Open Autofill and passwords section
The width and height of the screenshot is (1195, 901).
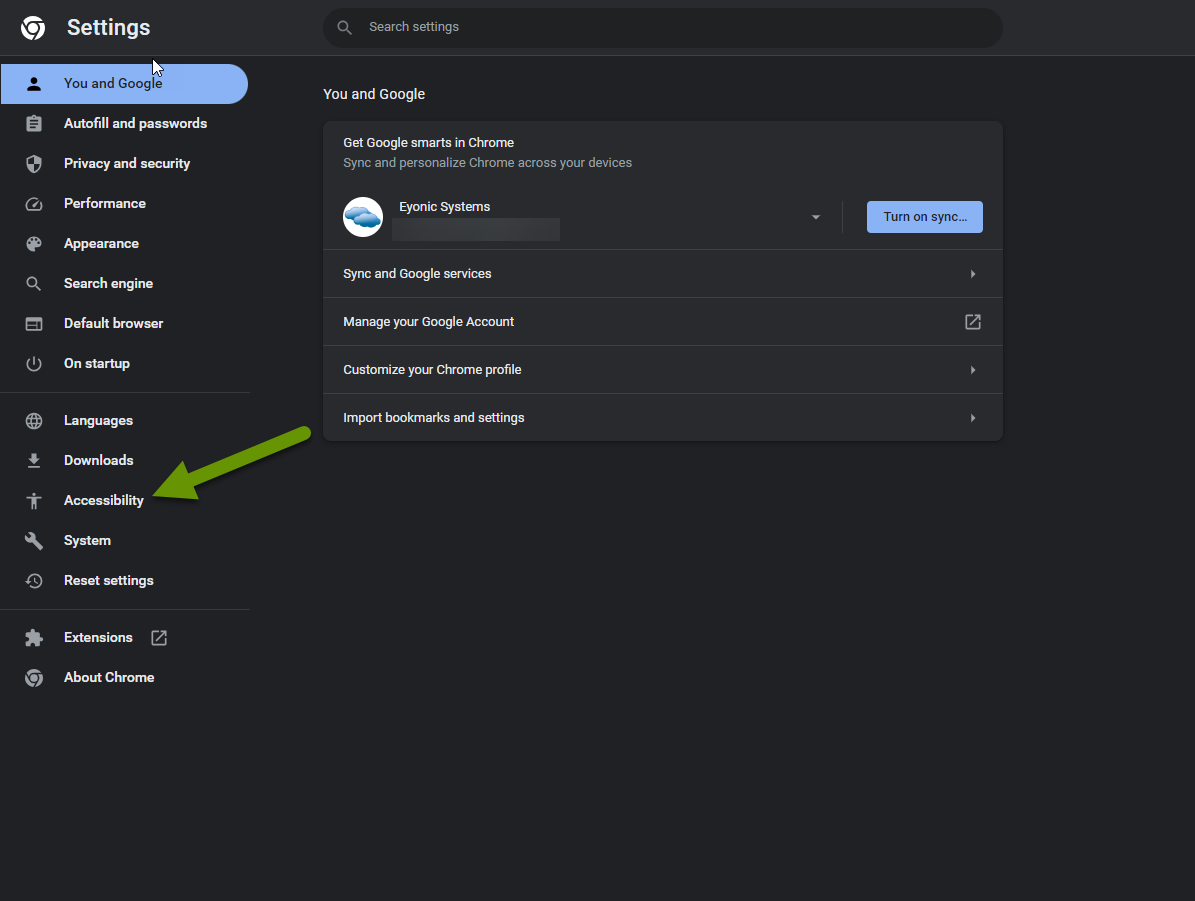[135, 124]
